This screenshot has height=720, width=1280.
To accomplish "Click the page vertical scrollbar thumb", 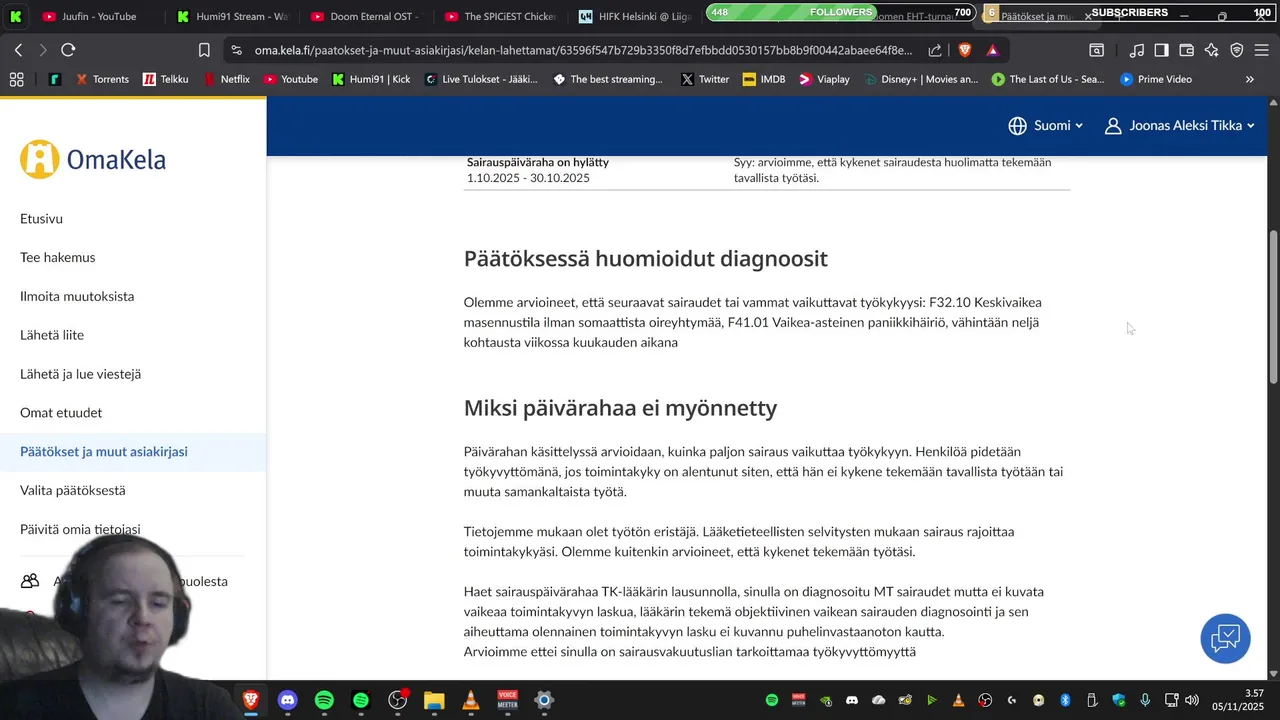I will (1273, 305).
